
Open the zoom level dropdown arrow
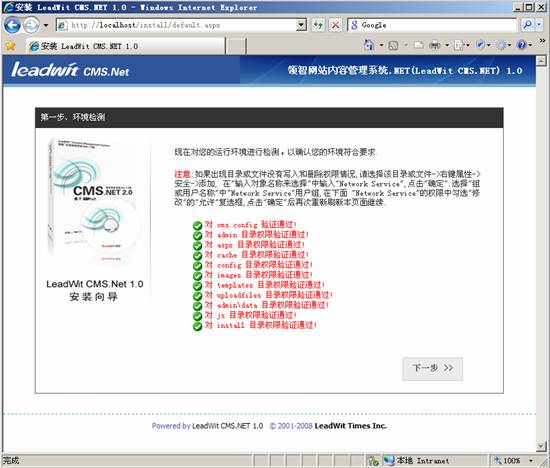pyautogui.click(x=531, y=460)
